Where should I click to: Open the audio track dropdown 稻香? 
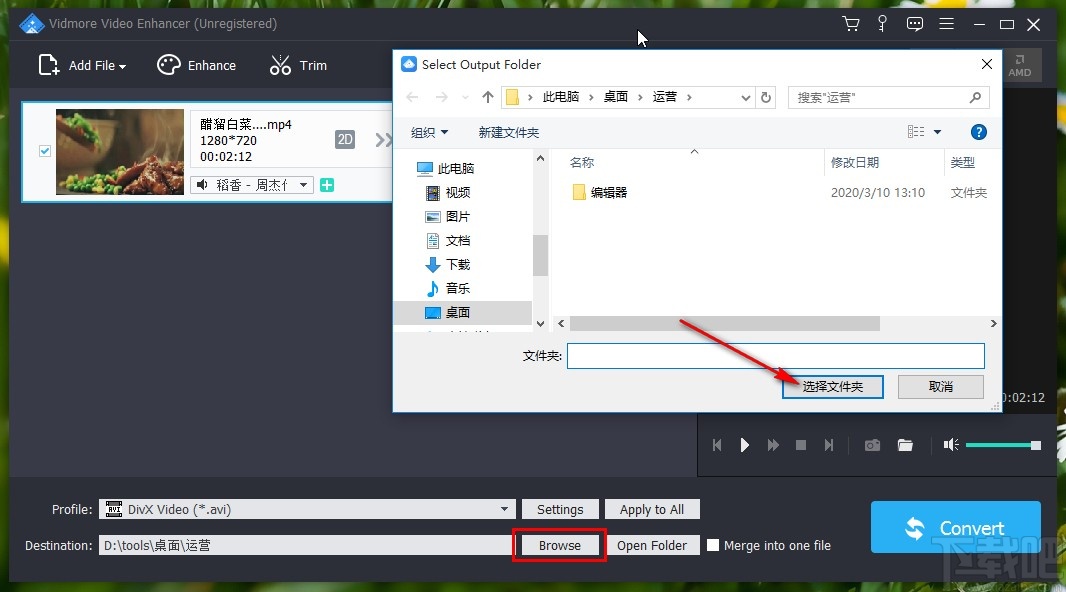252,185
